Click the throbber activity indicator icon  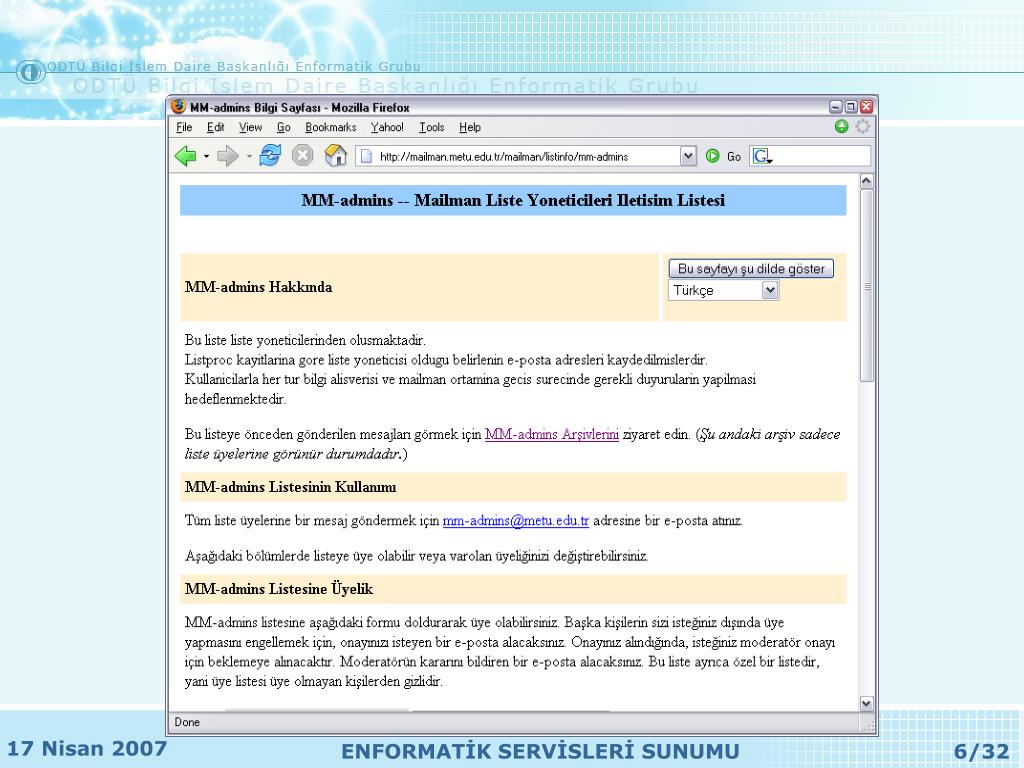[863, 127]
